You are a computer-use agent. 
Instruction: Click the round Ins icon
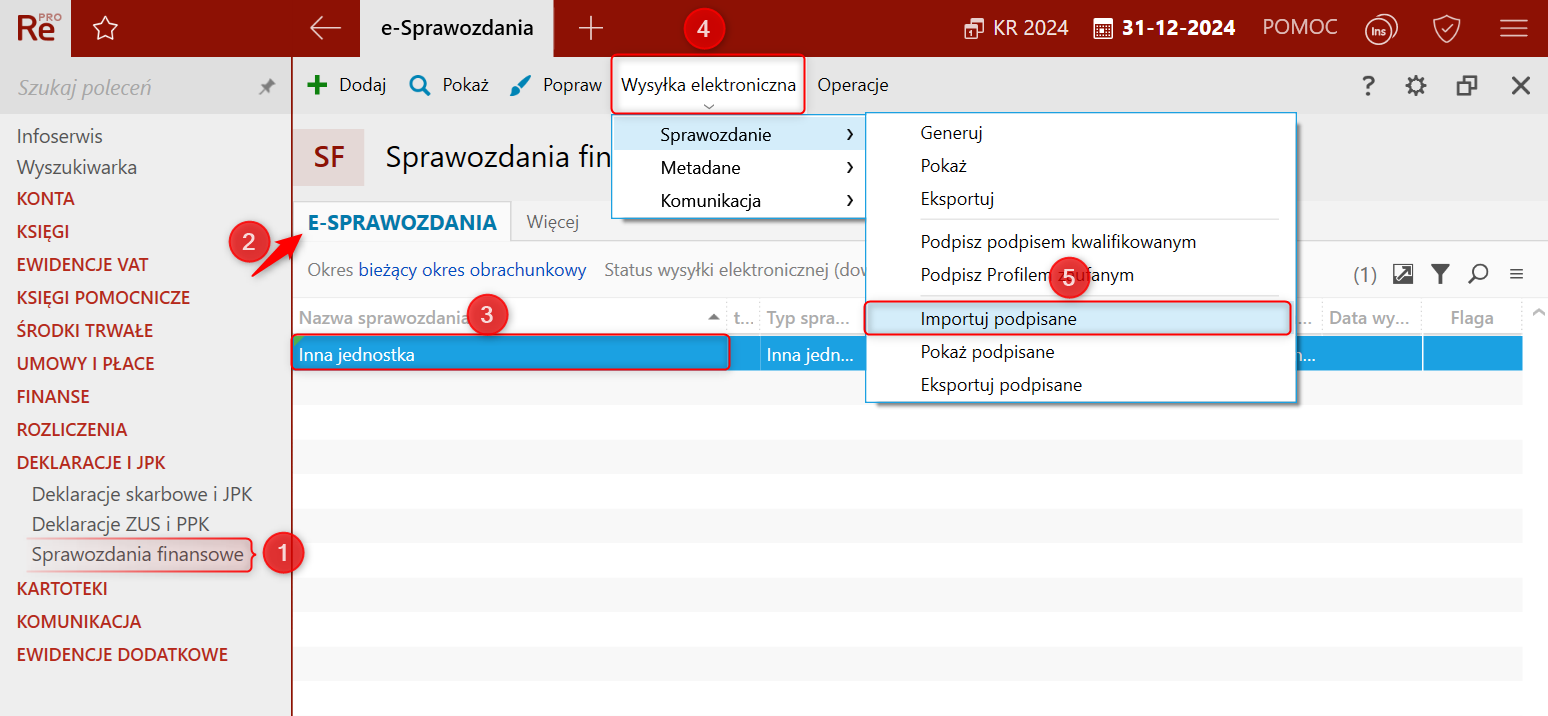tap(1381, 29)
